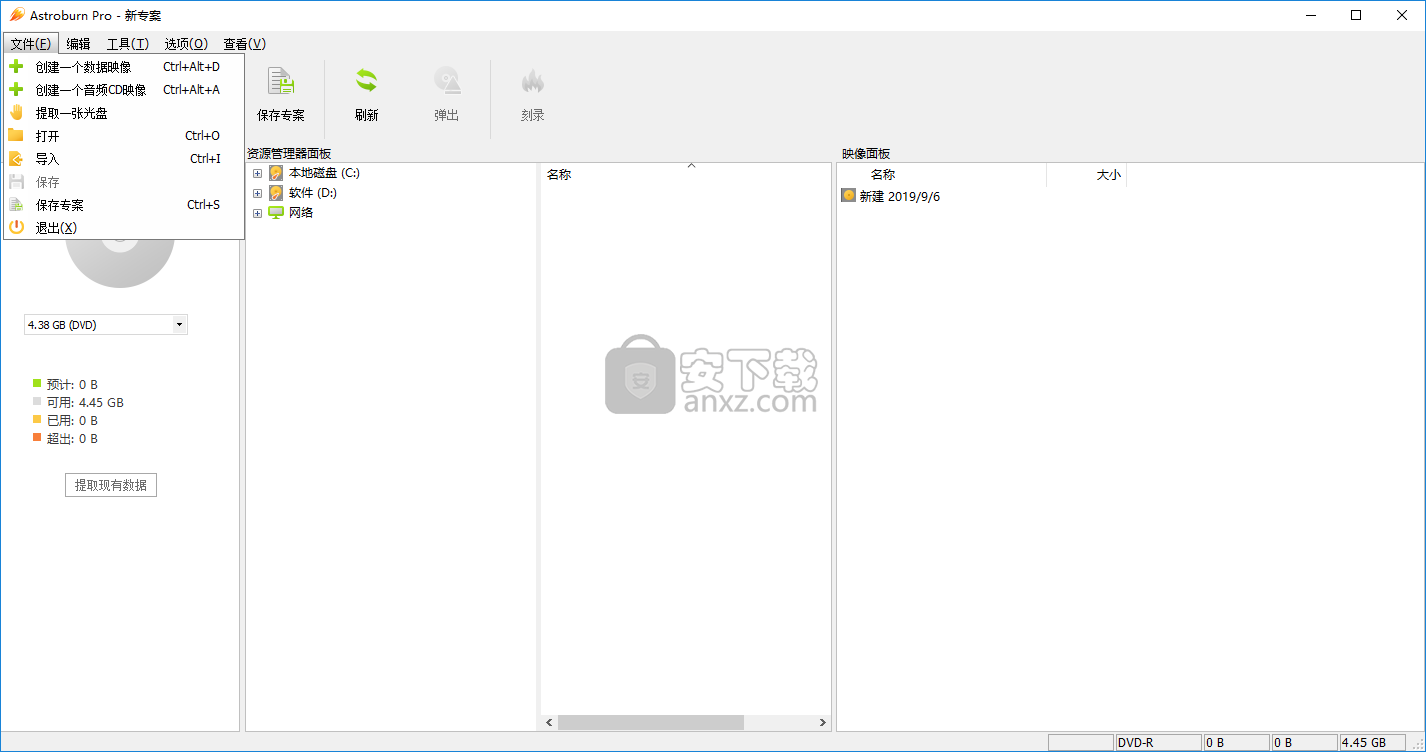Click the 可用: 4.45 GB text
The height and width of the screenshot is (752, 1426).
click(x=85, y=402)
